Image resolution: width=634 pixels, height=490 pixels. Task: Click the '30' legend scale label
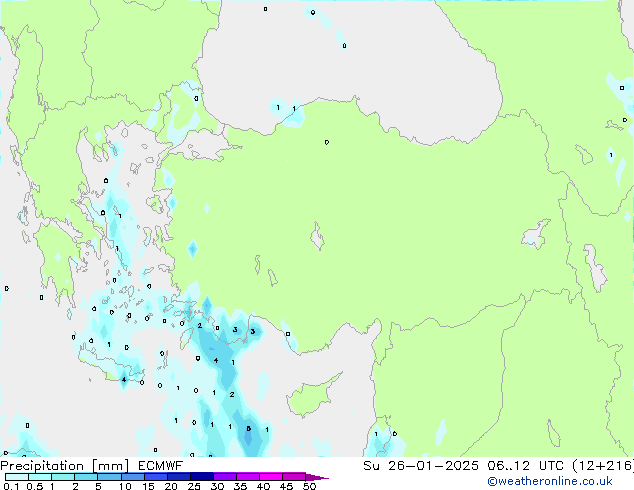(217, 486)
